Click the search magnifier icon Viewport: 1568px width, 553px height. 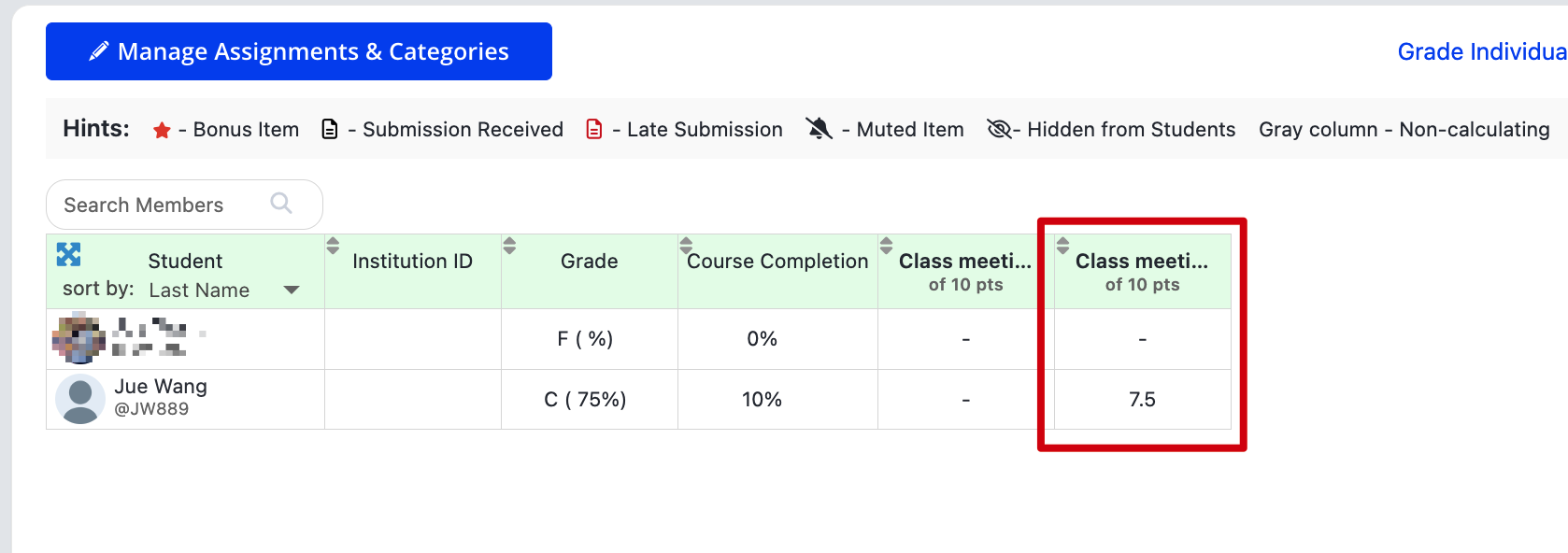pos(280,203)
